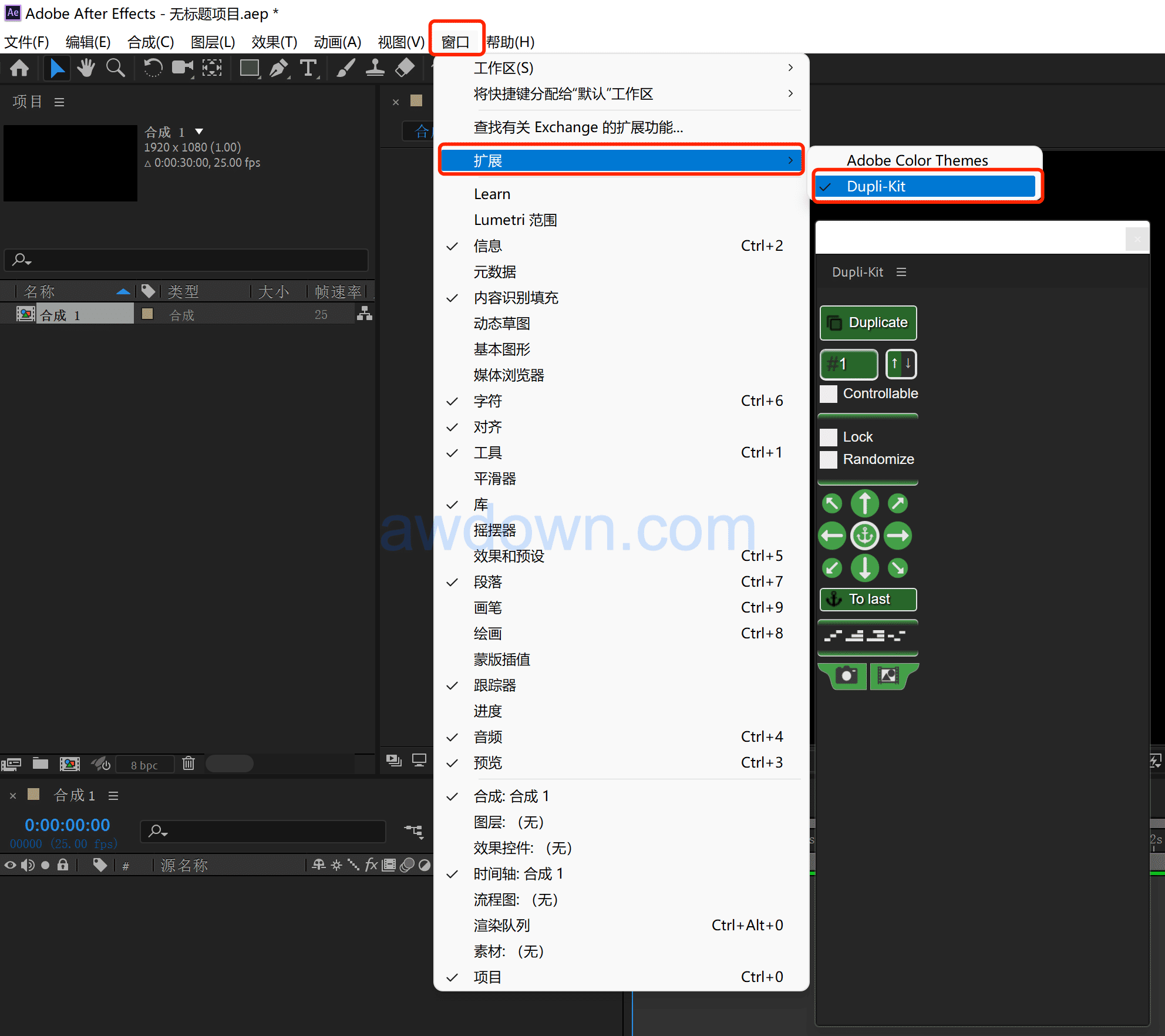Toggle the Randomize checkbox
The image size is (1165, 1036).
point(829,459)
